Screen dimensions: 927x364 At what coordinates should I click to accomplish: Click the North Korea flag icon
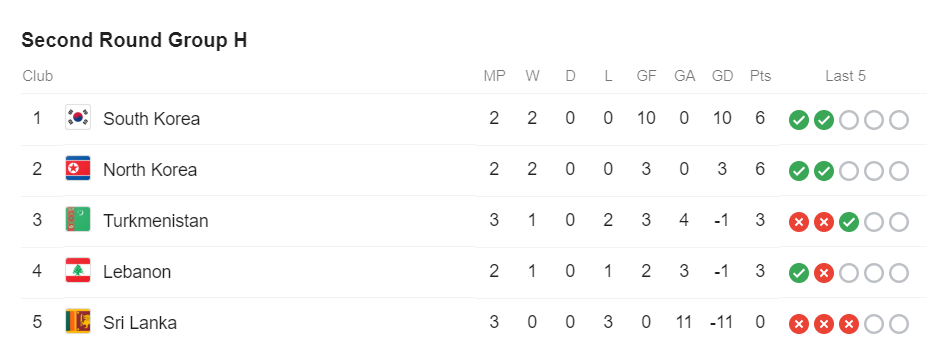(77, 170)
